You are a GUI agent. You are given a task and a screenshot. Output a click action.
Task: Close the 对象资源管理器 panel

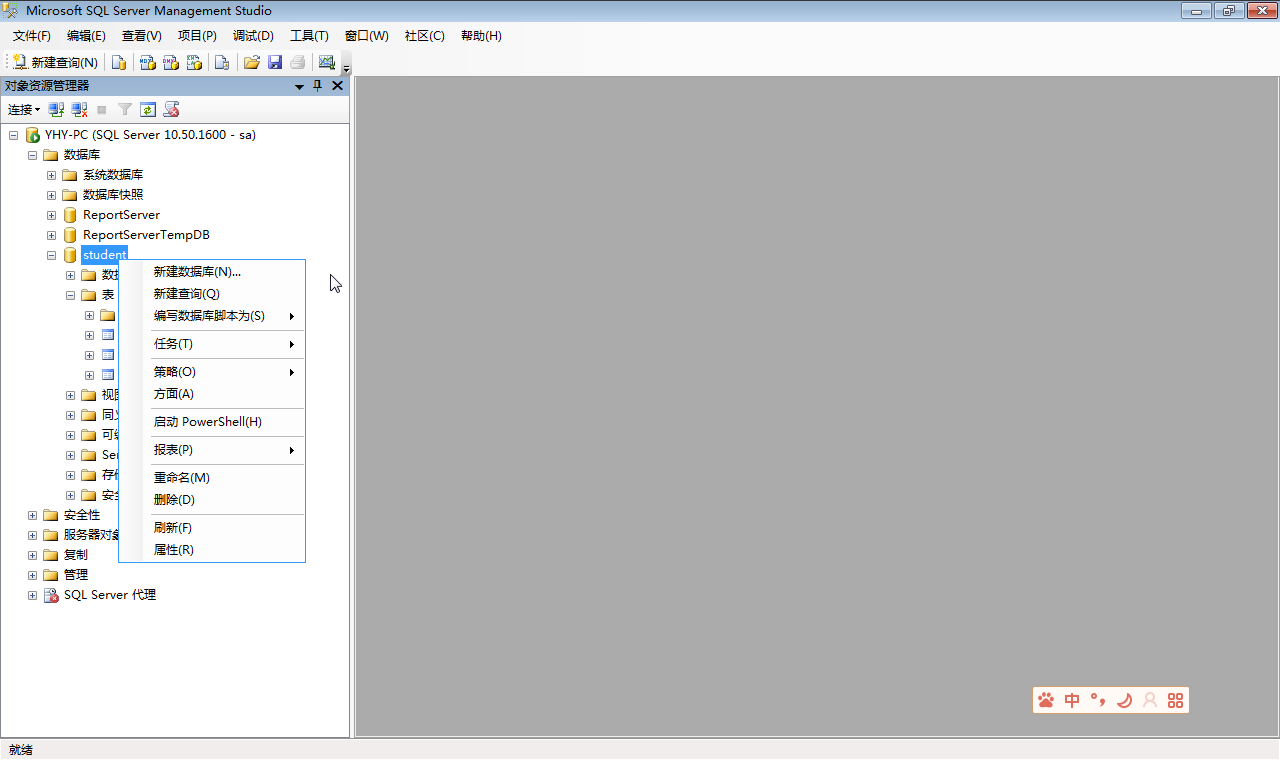tap(337, 86)
